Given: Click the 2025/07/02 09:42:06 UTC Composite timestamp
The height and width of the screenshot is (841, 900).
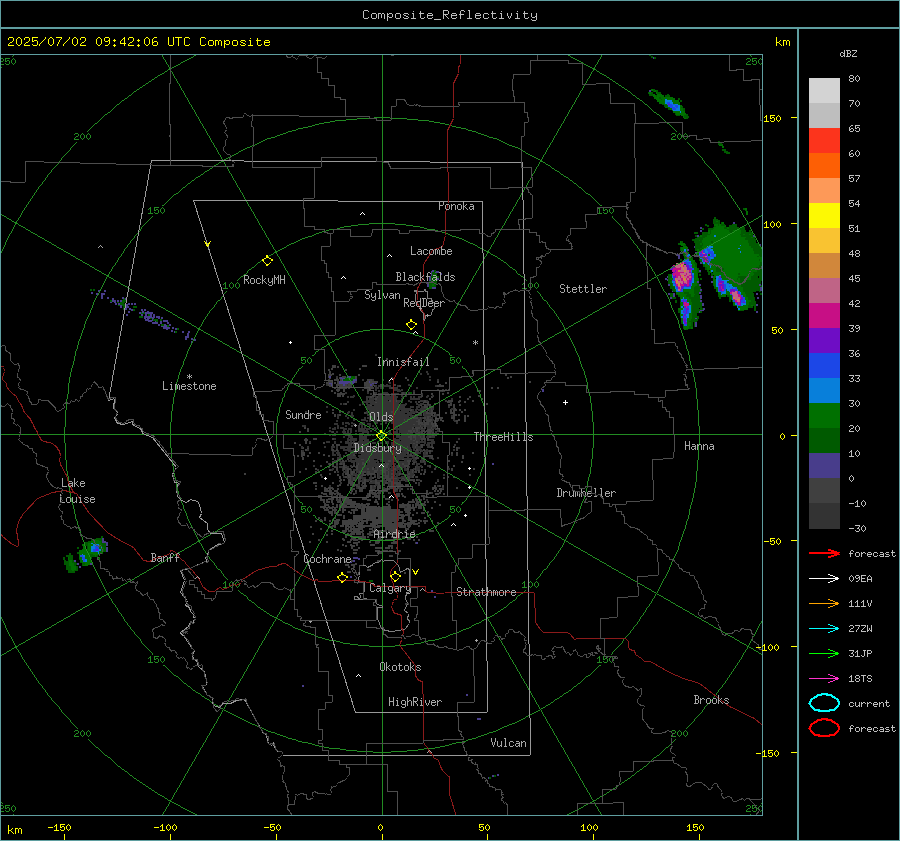Looking at the screenshot, I should pyautogui.click(x=138, y=42).
